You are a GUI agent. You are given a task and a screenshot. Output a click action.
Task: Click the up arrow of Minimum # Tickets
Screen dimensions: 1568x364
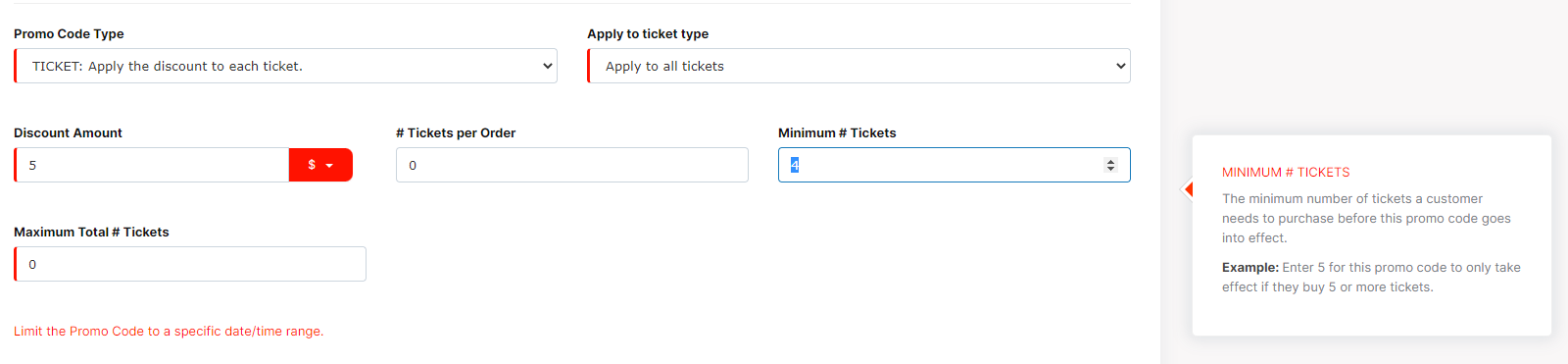(x=1110, y=161)
